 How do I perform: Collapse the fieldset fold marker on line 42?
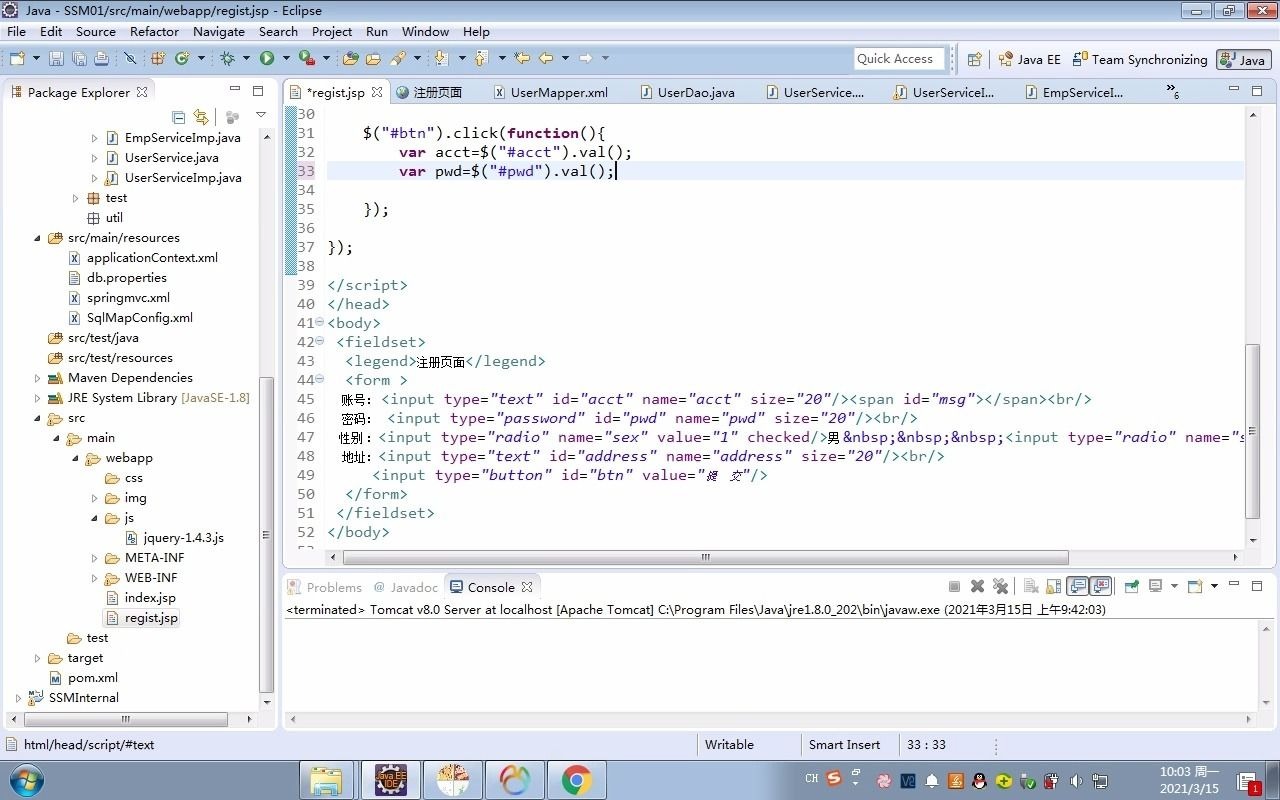point(319,342)
